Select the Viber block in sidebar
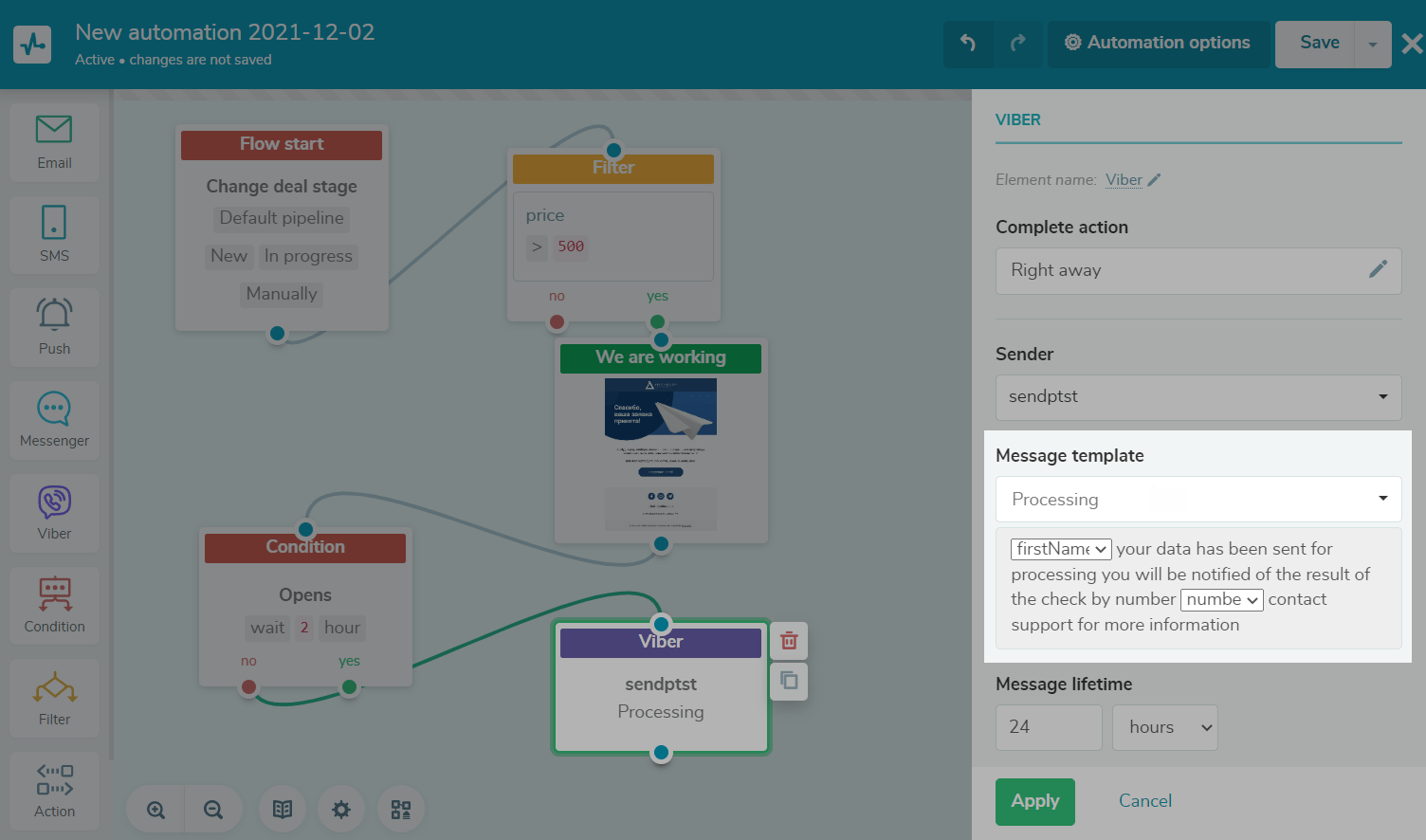The height and width of the screenshot is (840, 1426). [x=54, y=512]
